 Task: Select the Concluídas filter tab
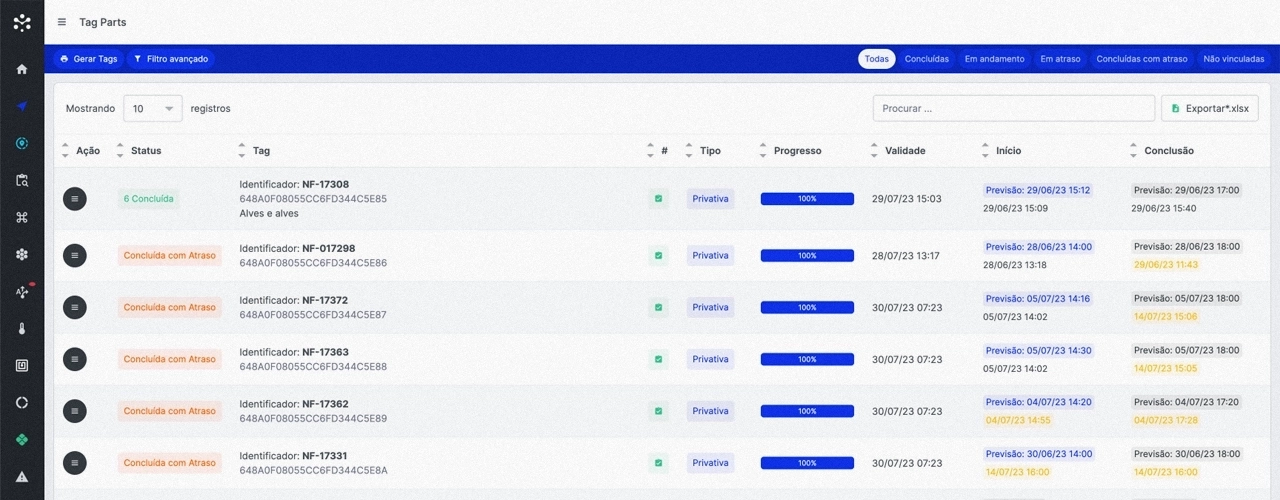[x=926, y=59]
